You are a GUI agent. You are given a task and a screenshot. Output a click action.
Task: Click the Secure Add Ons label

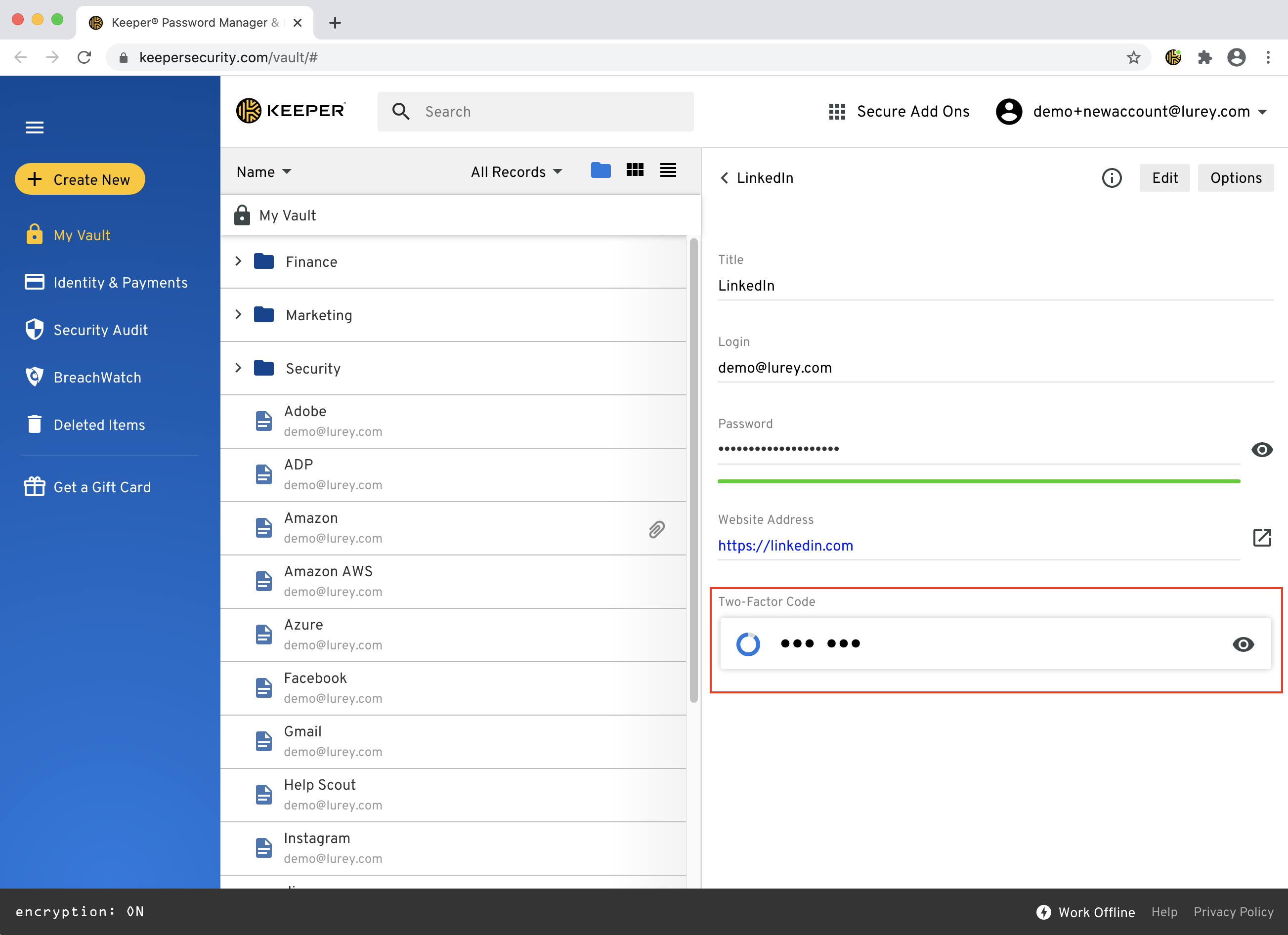pos(912,111)
